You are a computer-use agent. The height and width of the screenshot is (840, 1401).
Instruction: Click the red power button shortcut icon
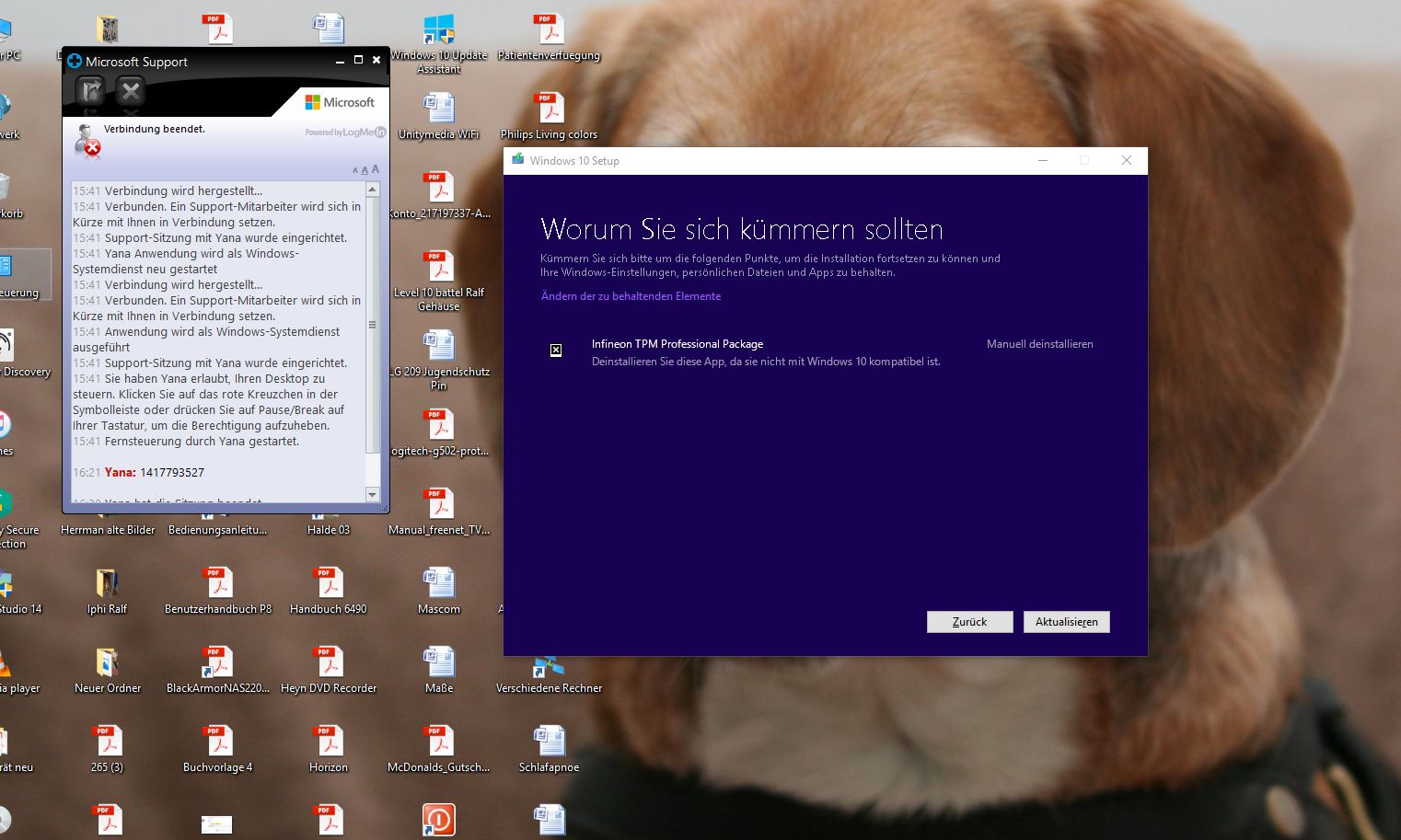(x=439, y=820)
